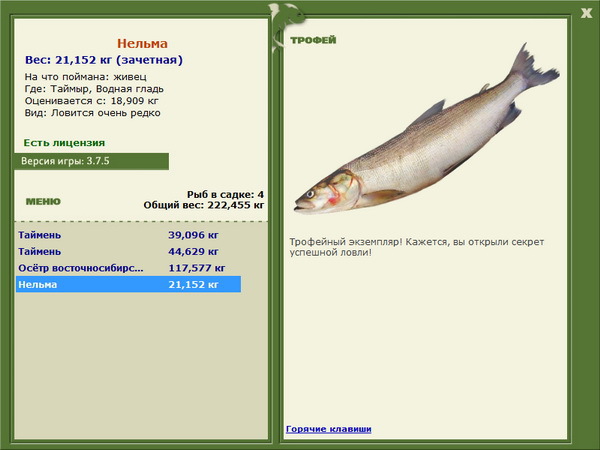Click the ТРОФЕЙ heading
The width and height of the screenshot is (600, 450).
pyautogui.click(x=313, y=40)
